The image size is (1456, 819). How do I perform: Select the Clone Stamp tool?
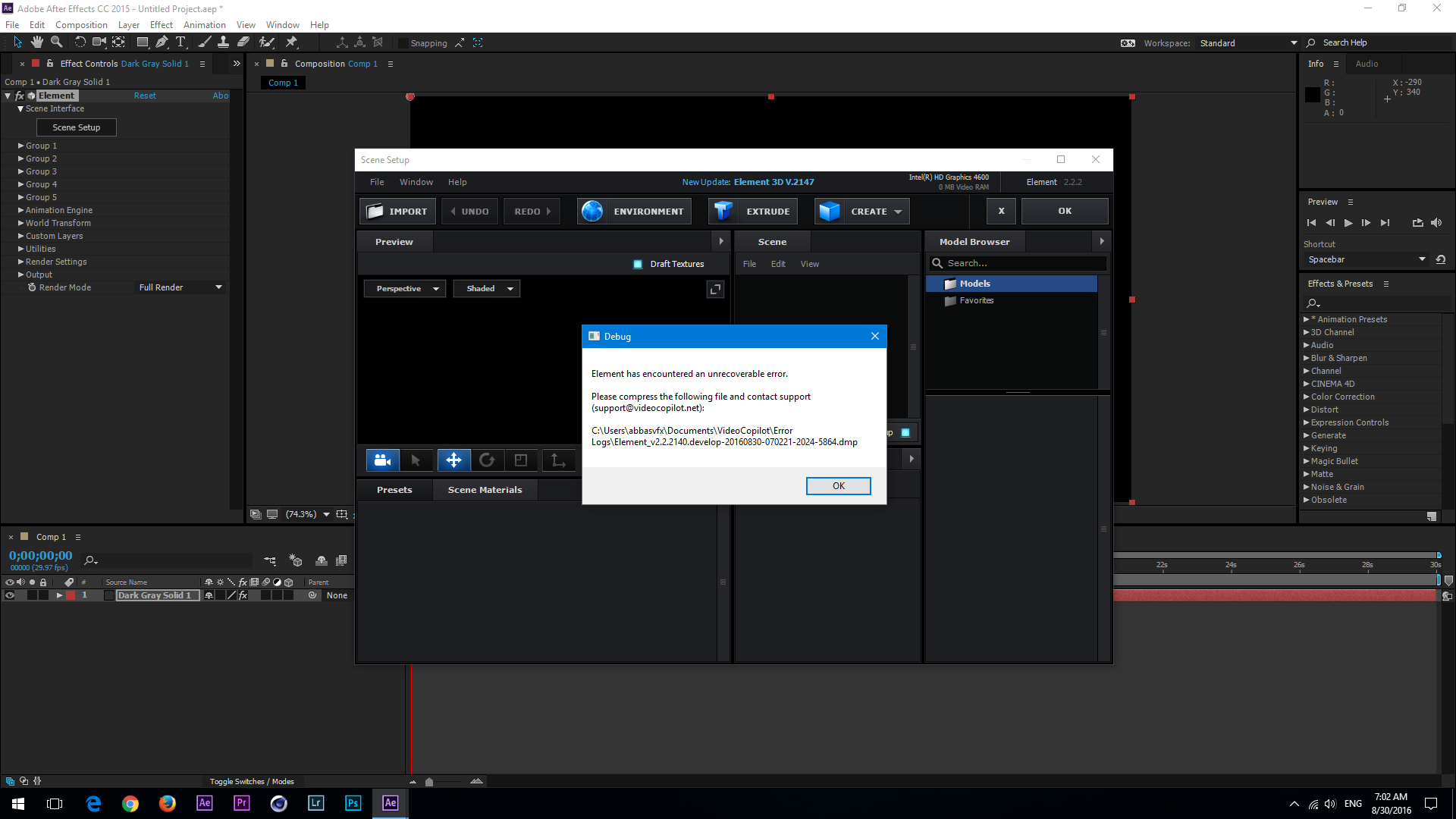coord(223,42)
